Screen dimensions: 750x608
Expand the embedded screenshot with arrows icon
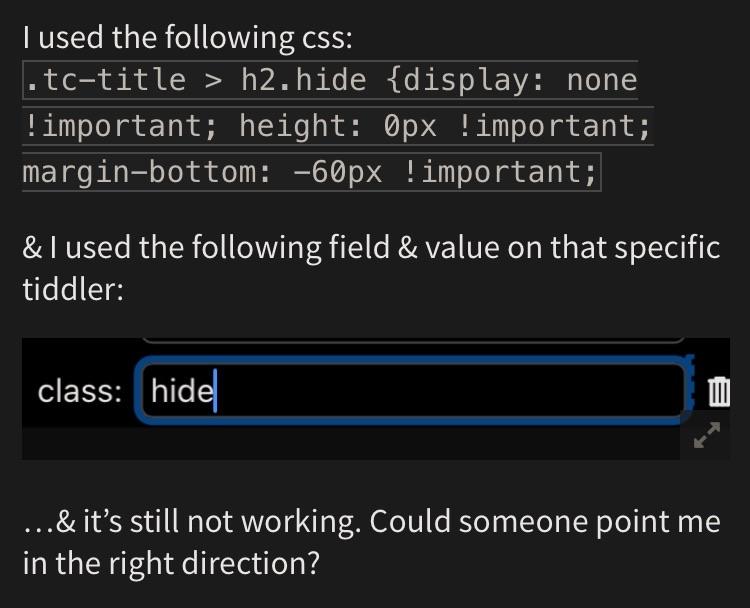706,435
